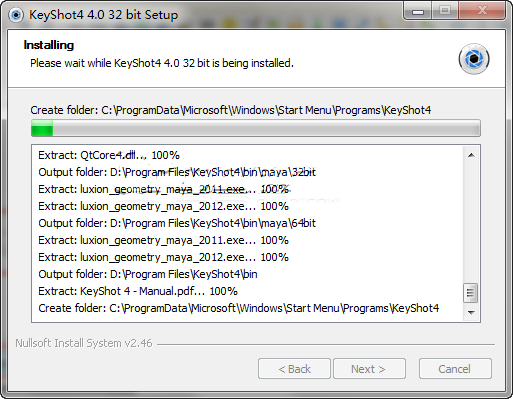Select the KeyShot4\bin output folder log line
Viewport: 513px width, 399px height.
pos(148,274)
